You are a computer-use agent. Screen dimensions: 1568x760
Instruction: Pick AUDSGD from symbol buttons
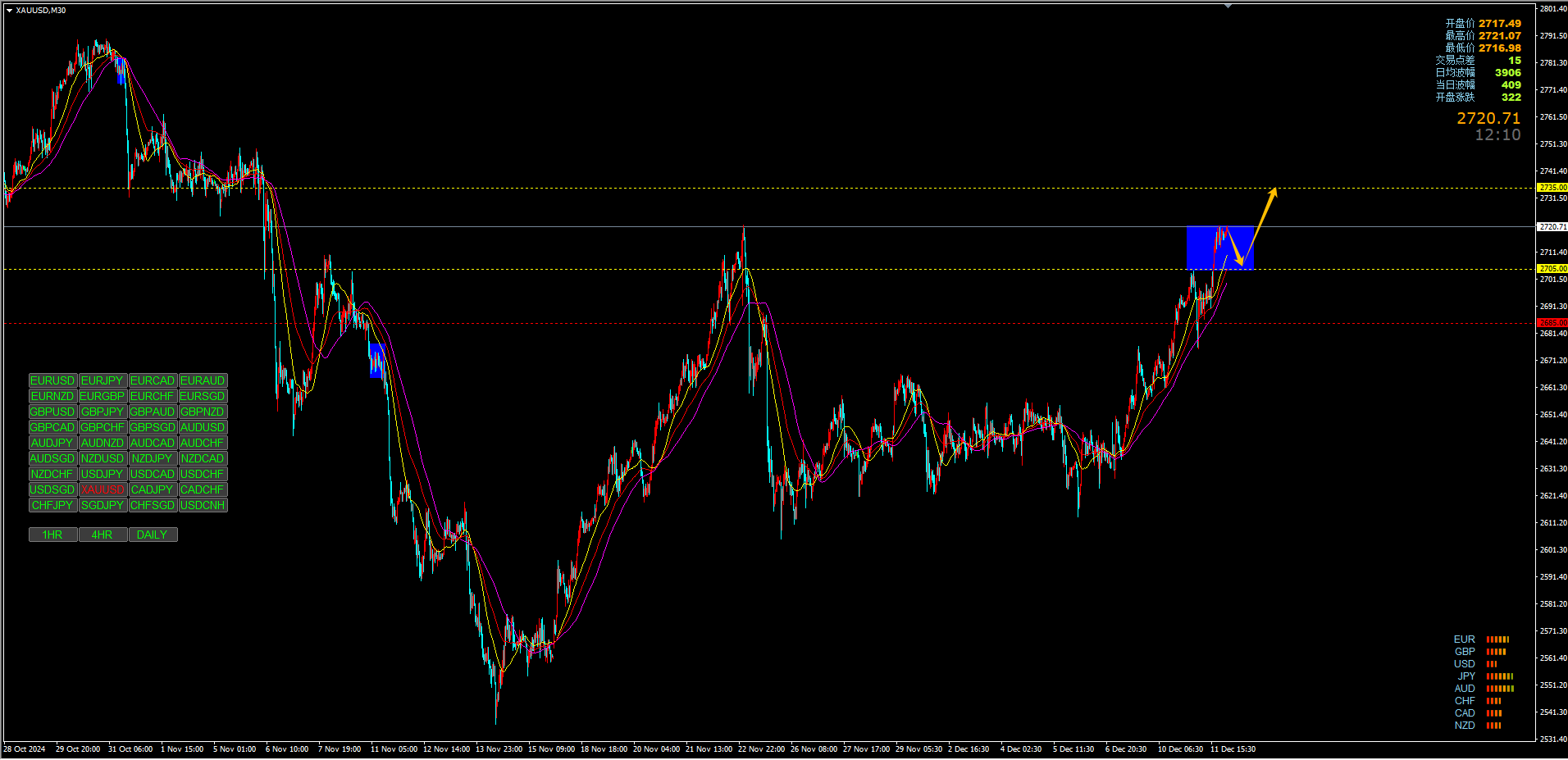coord(53,458)
